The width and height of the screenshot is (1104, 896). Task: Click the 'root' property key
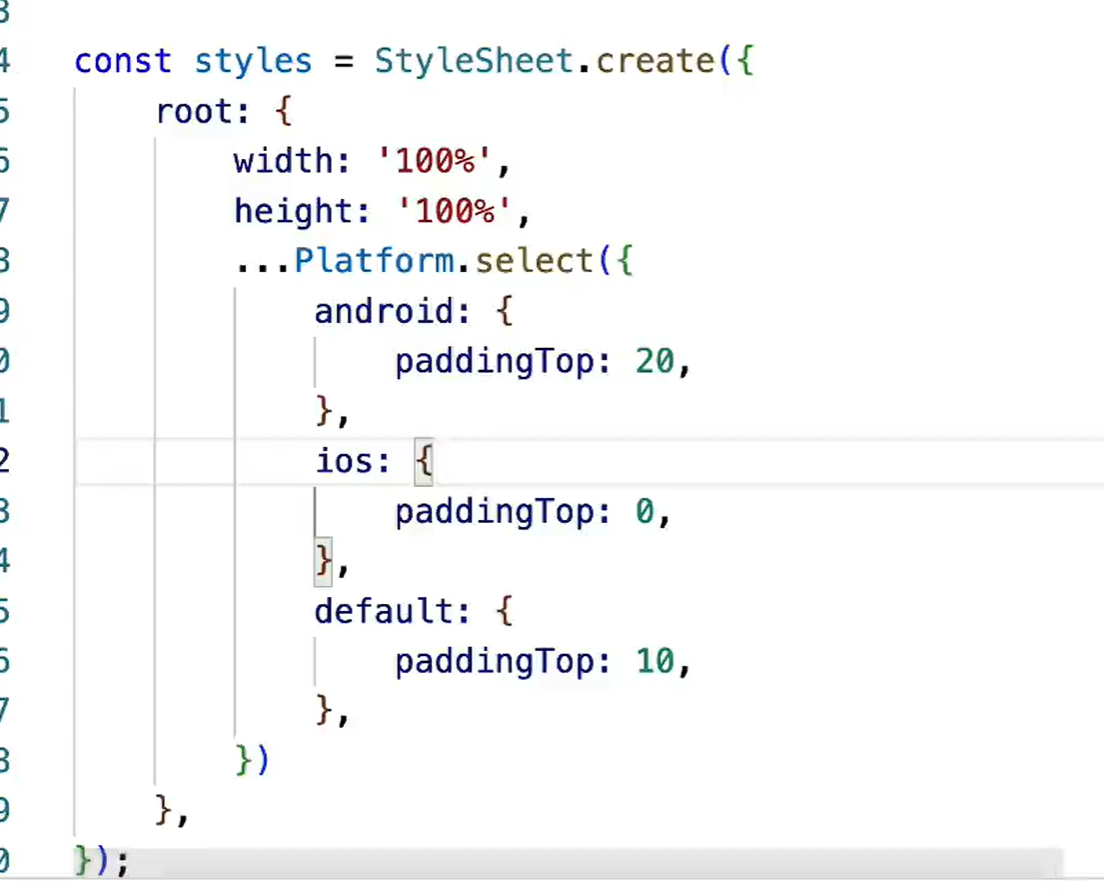click(x=194, y=111)
